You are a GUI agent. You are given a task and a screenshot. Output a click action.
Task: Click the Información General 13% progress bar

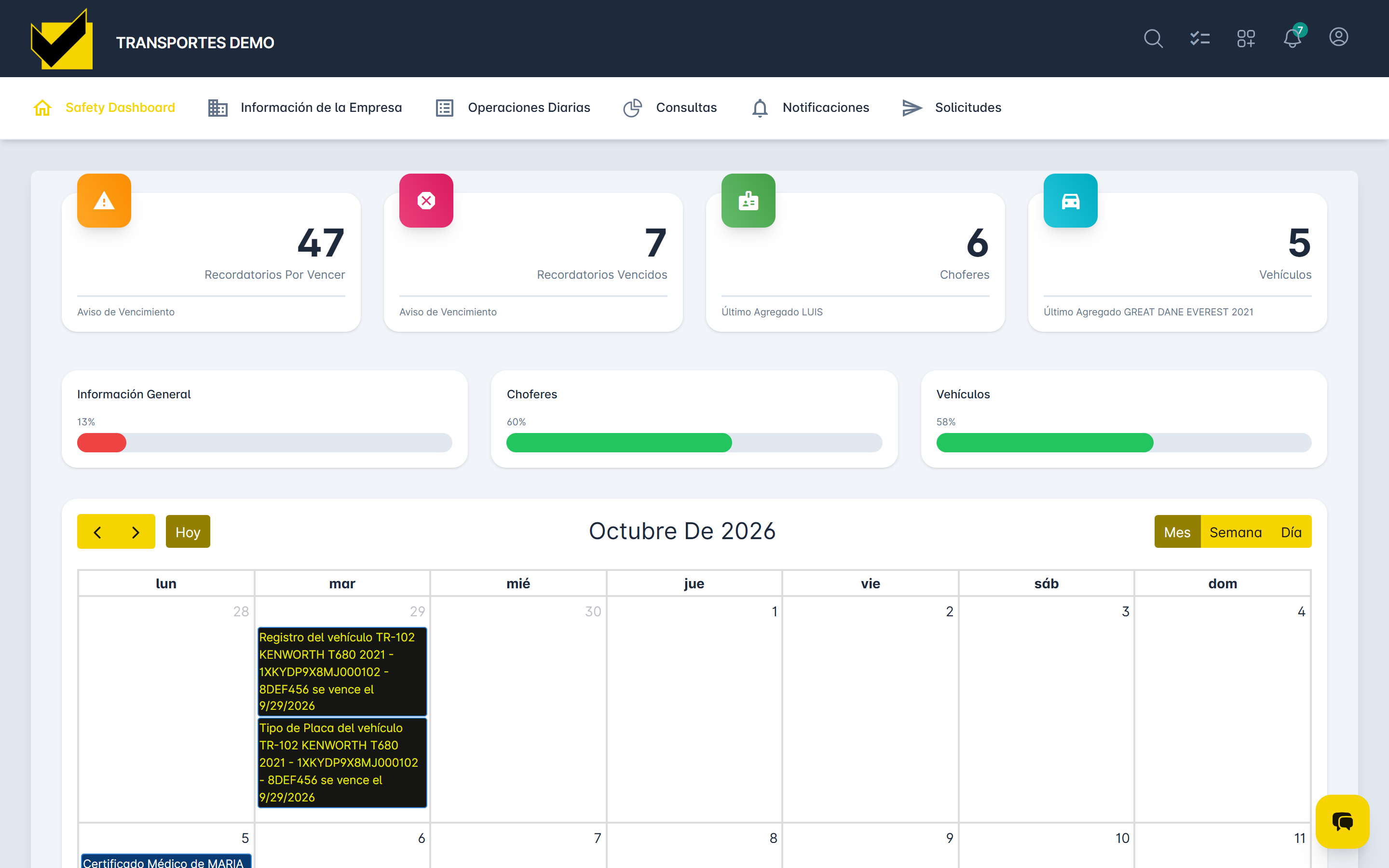(x=265, y=443)
